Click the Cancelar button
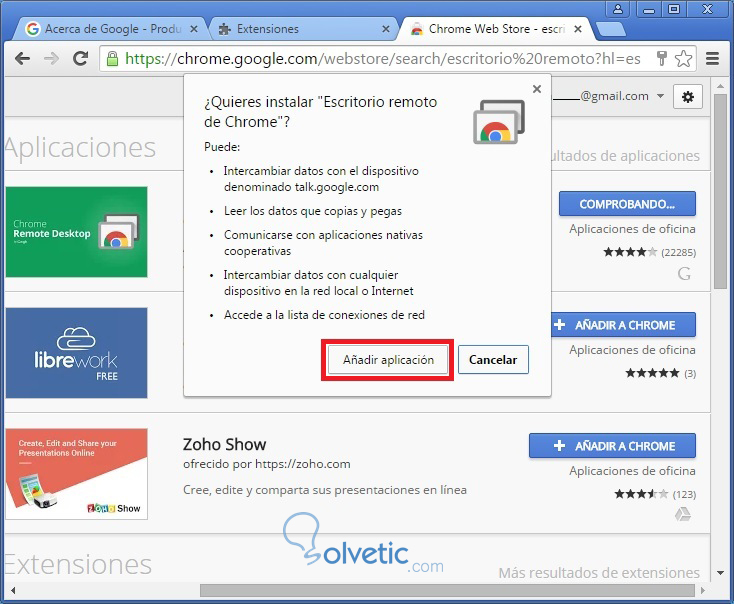734x604 pixels. pos(493,360)
